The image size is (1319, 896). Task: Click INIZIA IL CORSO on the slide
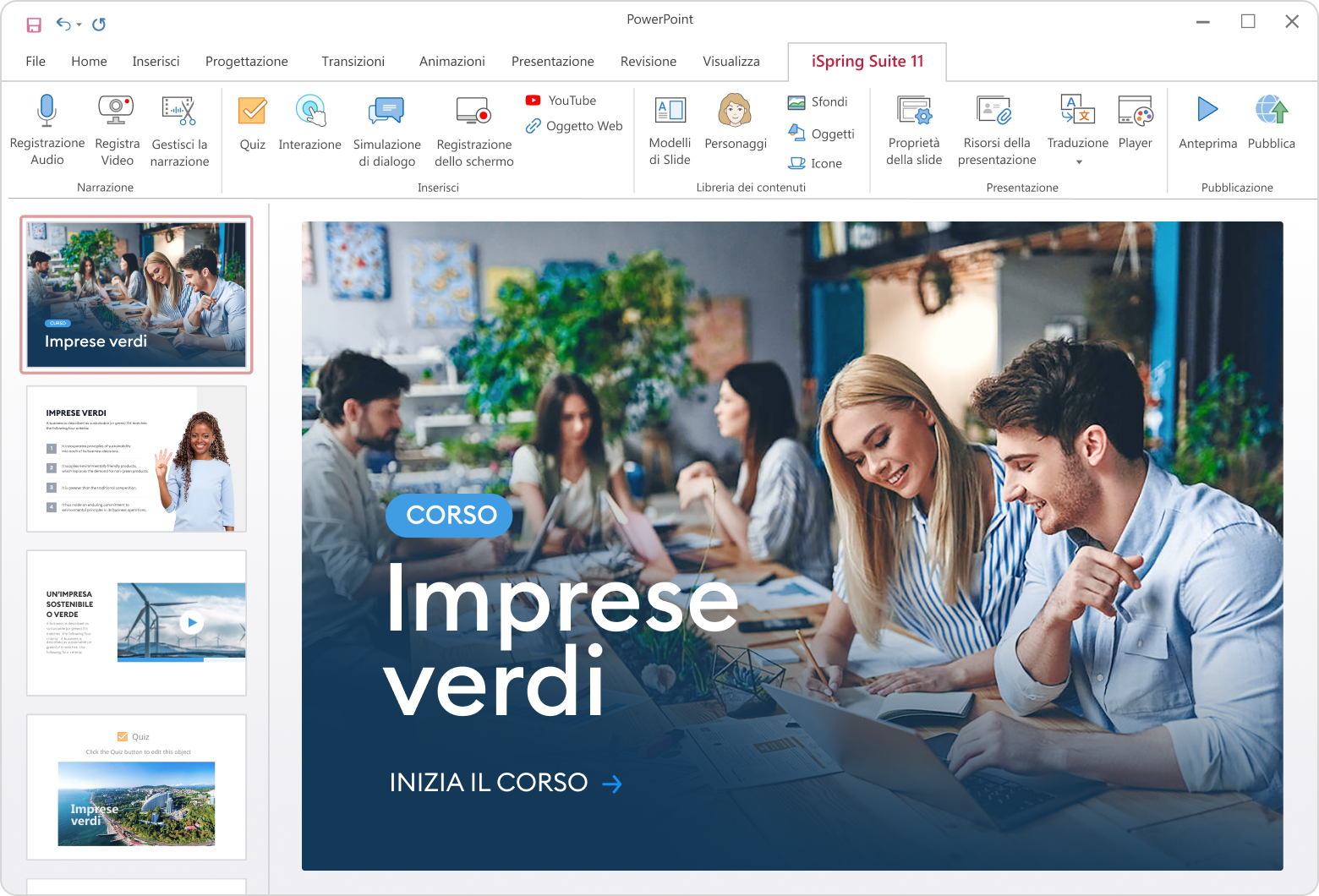click(489, 782)
